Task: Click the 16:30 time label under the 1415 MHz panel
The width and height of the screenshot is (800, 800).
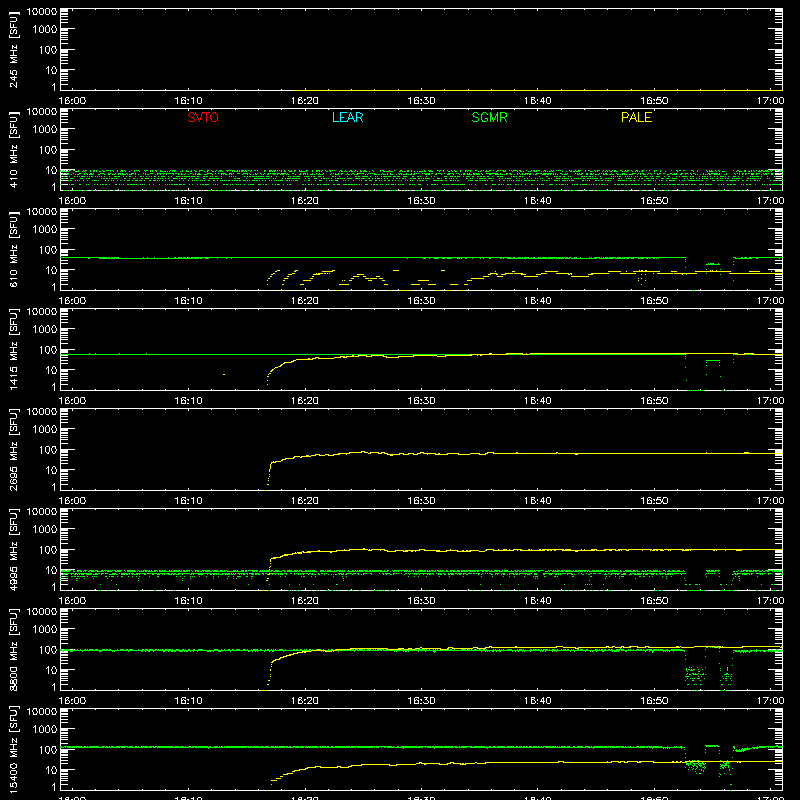Action: 421,401
